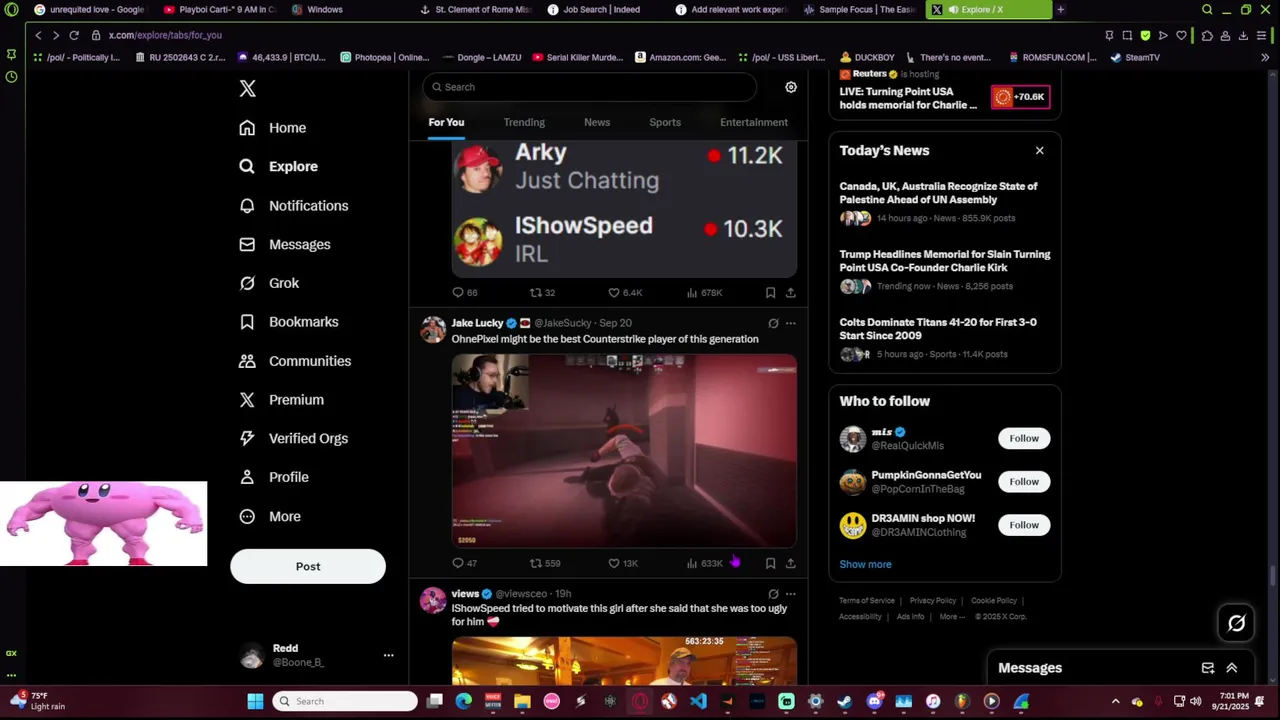
Task: Open the More menu in sidebar
Action: 270,516
